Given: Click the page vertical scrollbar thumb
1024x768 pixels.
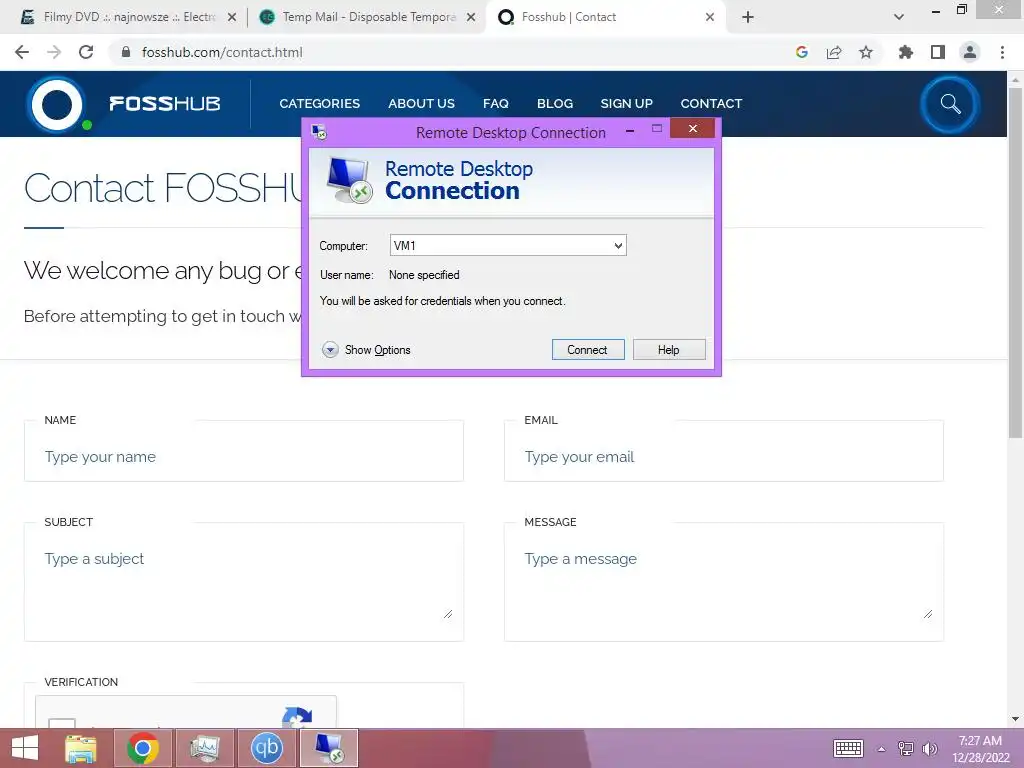Looking at the screenshot, I should tap(1015, 261).
